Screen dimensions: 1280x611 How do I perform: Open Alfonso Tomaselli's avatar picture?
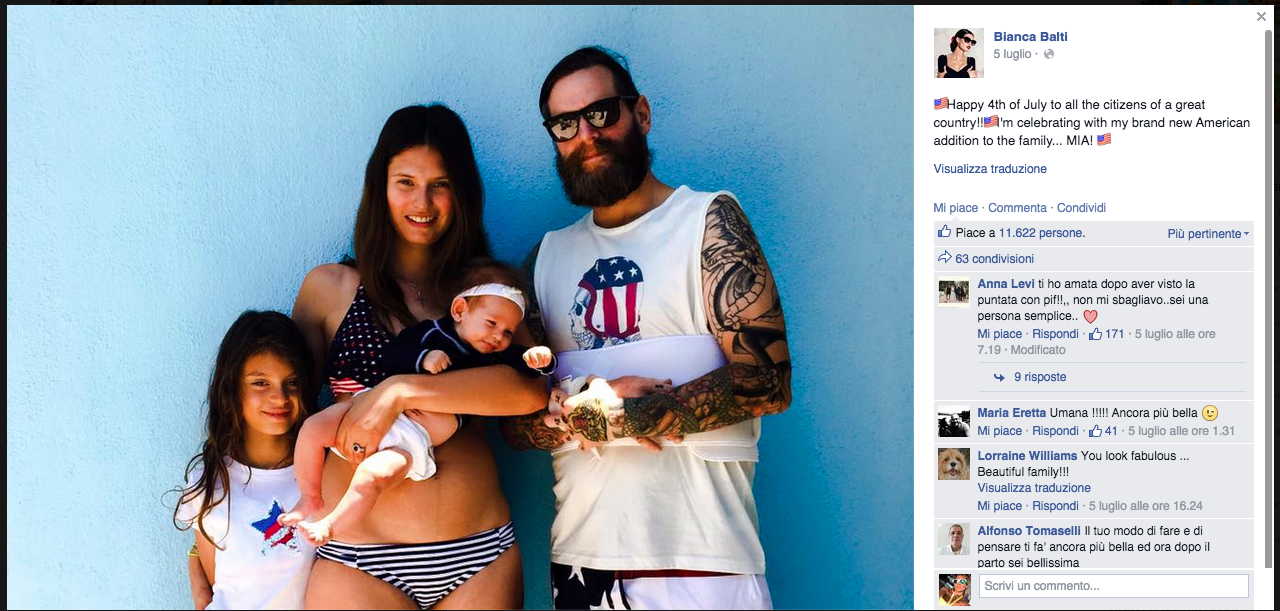(954, 539)
